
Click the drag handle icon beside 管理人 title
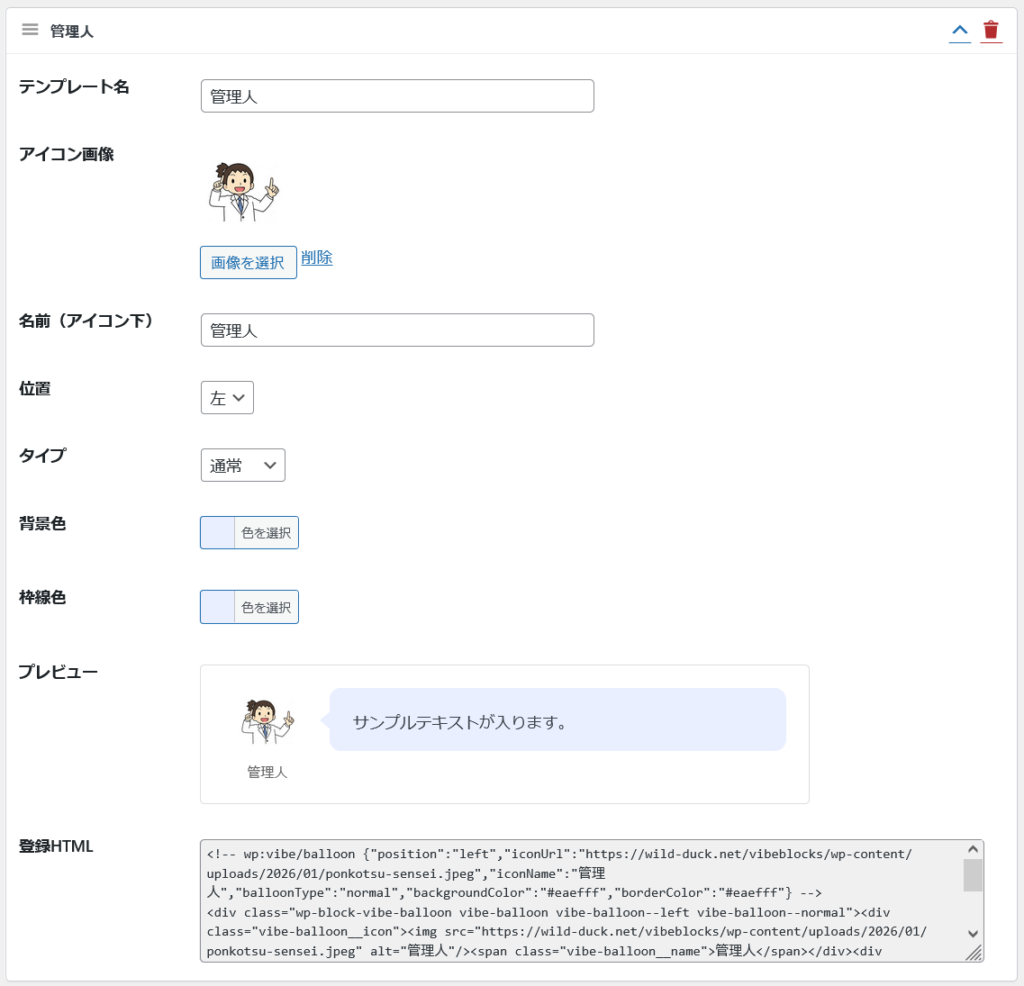click(30, 30)
